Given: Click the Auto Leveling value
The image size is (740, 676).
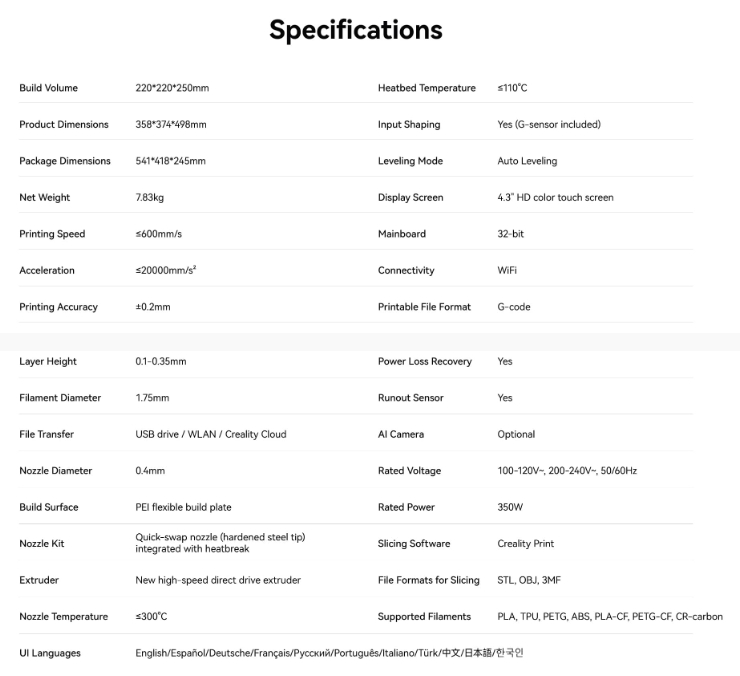Looking at the screenshot, I should 527,161.
